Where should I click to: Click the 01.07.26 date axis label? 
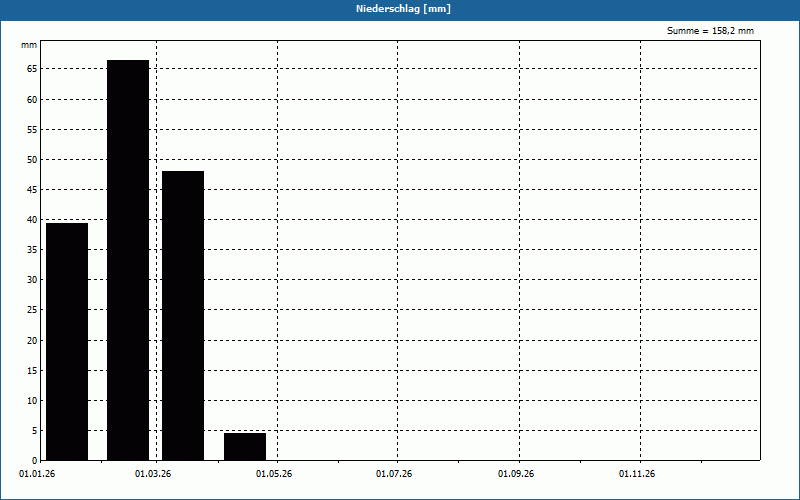tap(394, 474)
